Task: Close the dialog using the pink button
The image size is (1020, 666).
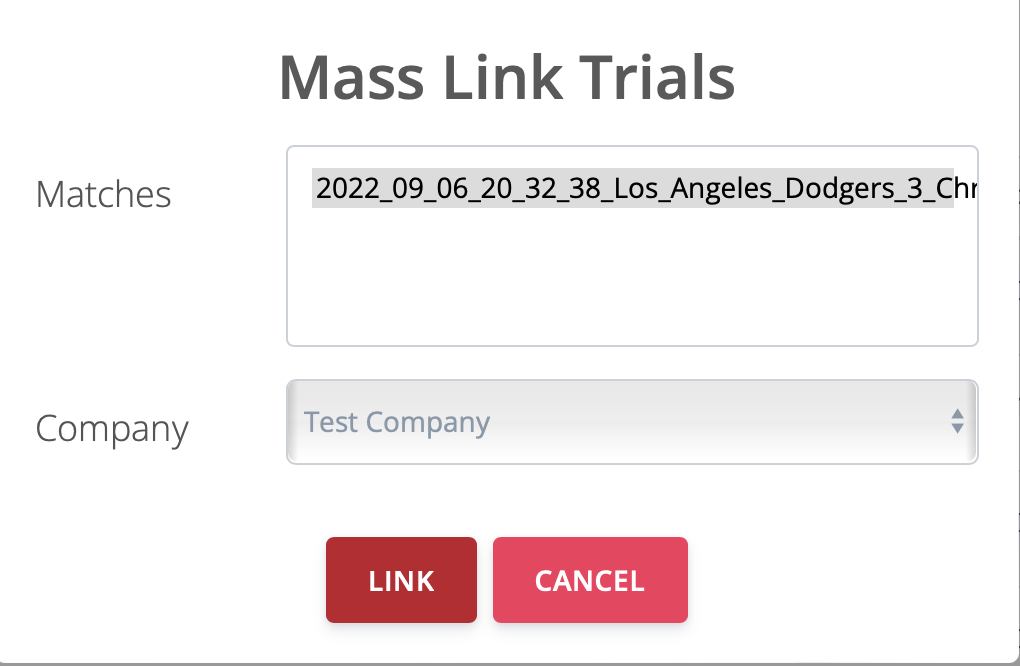Action: click(x=590, y=580)
